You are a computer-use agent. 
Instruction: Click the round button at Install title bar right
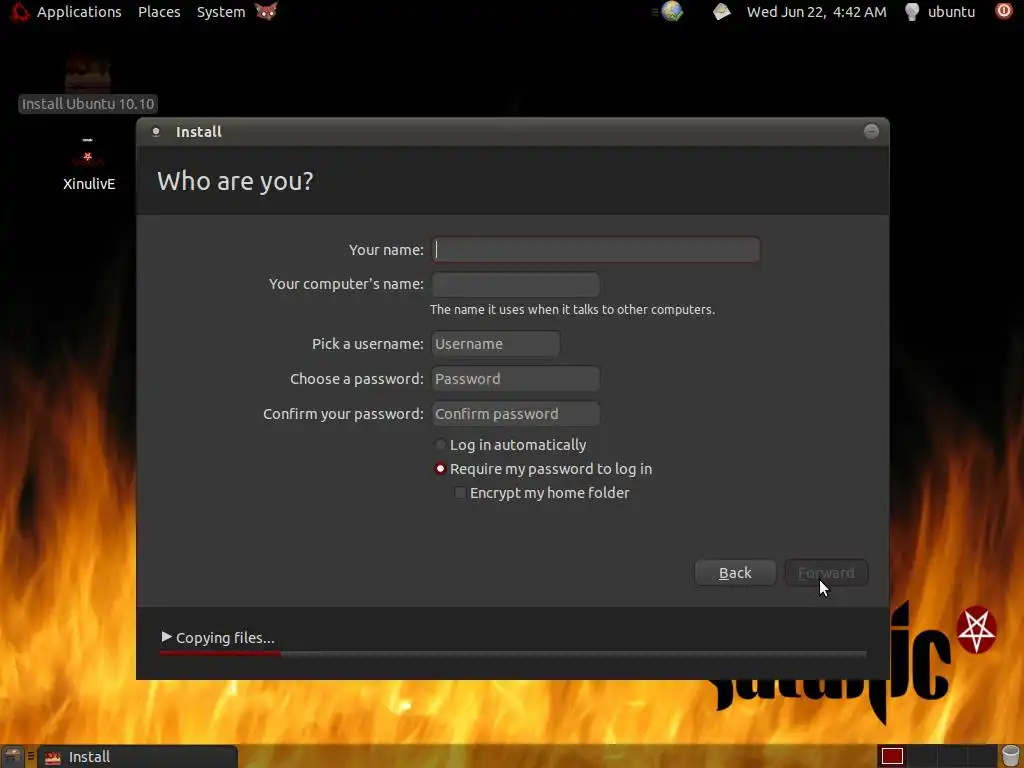(871, 131)
